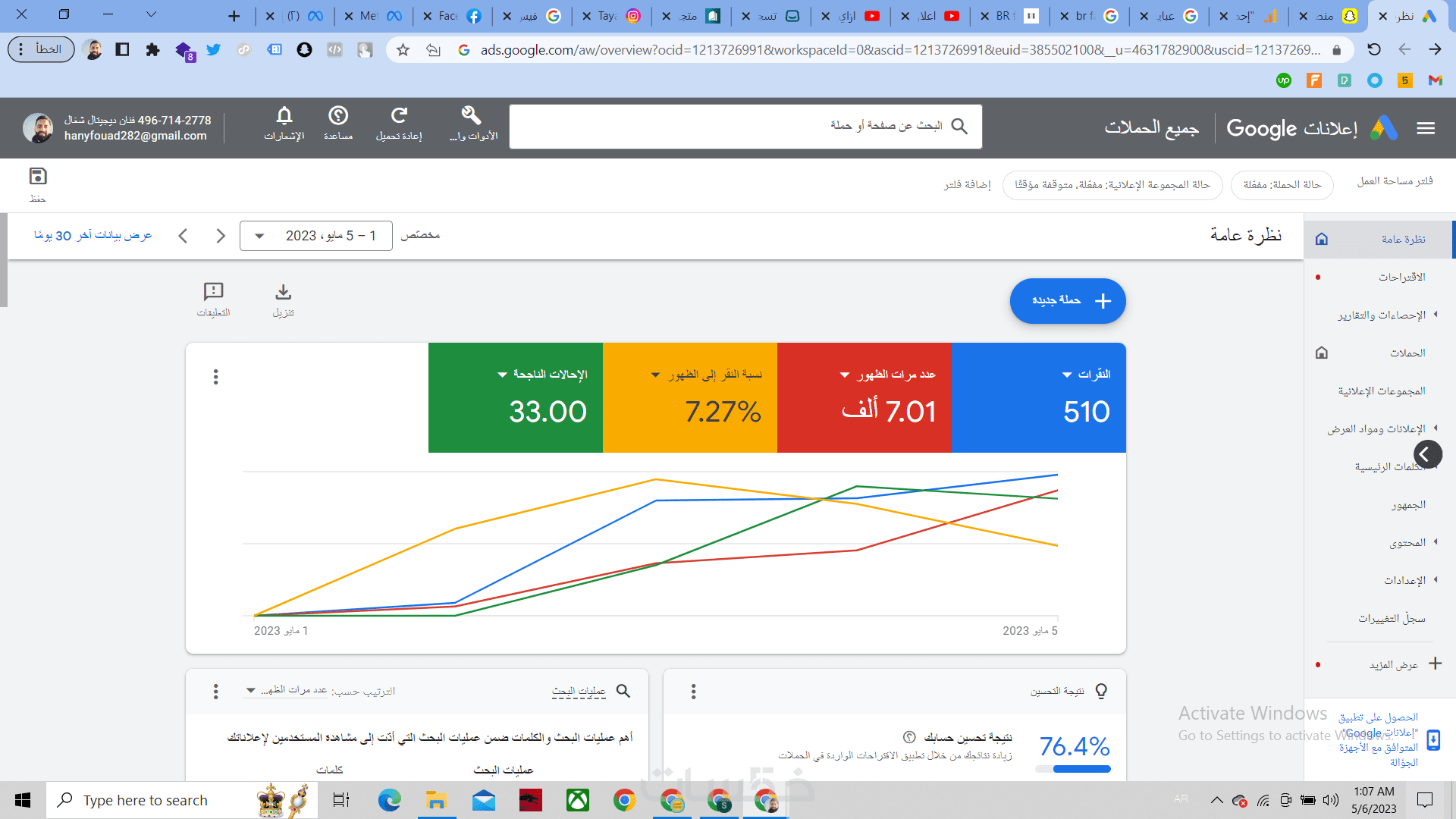This screenshot has height=819, width=1456.
Task: Click the download arrow icon above chart
Action: (x=283, y=293)
